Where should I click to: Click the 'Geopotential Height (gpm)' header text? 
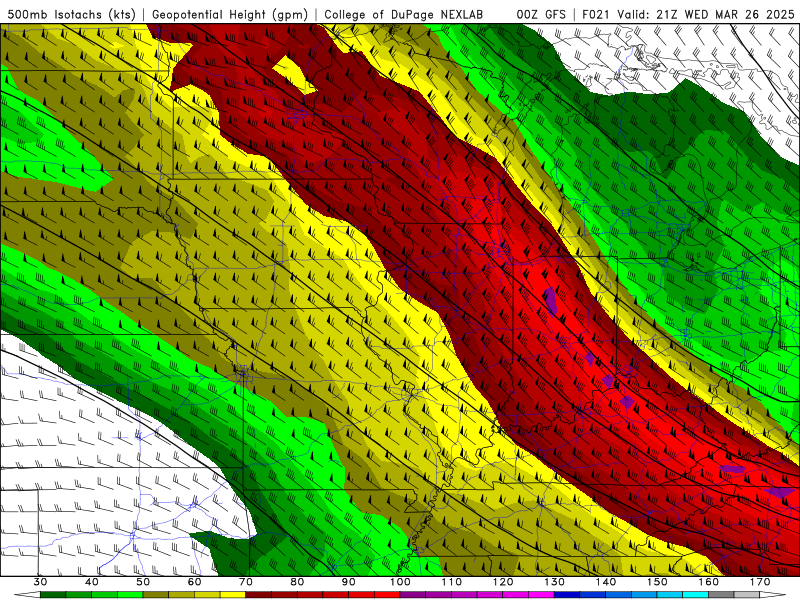pyautogui.click(x=230, y=14)
